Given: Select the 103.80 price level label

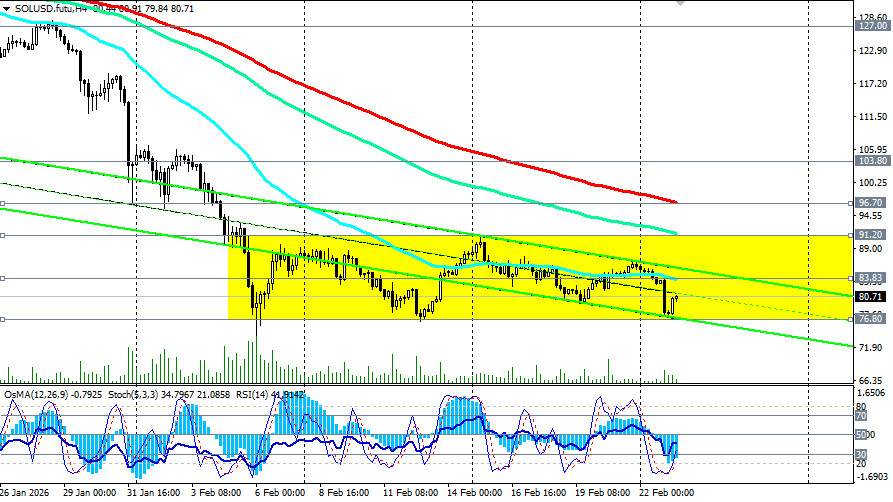Looking at the screenshot, I should (x=872, y=160).
